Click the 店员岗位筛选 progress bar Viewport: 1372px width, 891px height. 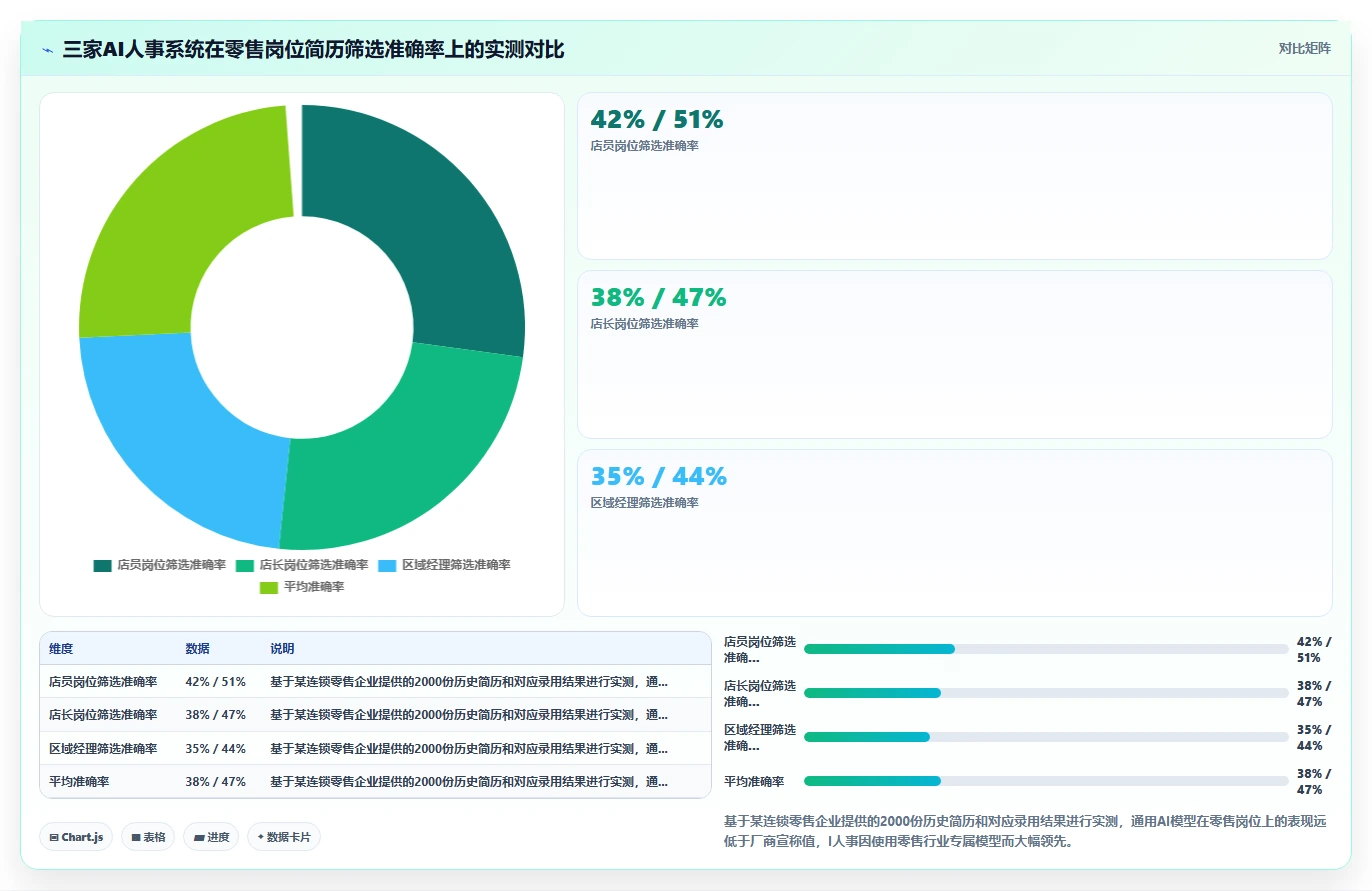[1046, 649]
